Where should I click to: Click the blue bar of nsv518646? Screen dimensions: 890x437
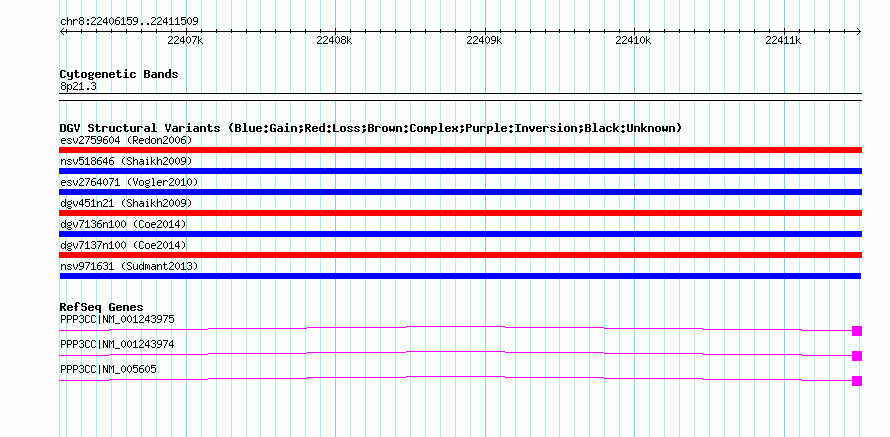pos(460,171)
